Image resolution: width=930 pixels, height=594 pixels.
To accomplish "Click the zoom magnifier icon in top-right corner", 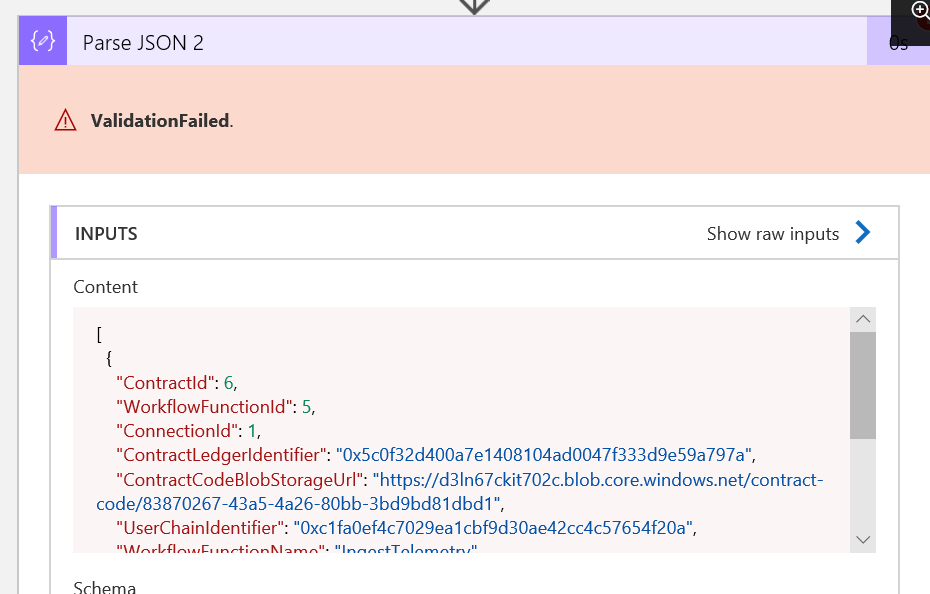I will pos(920,10).
